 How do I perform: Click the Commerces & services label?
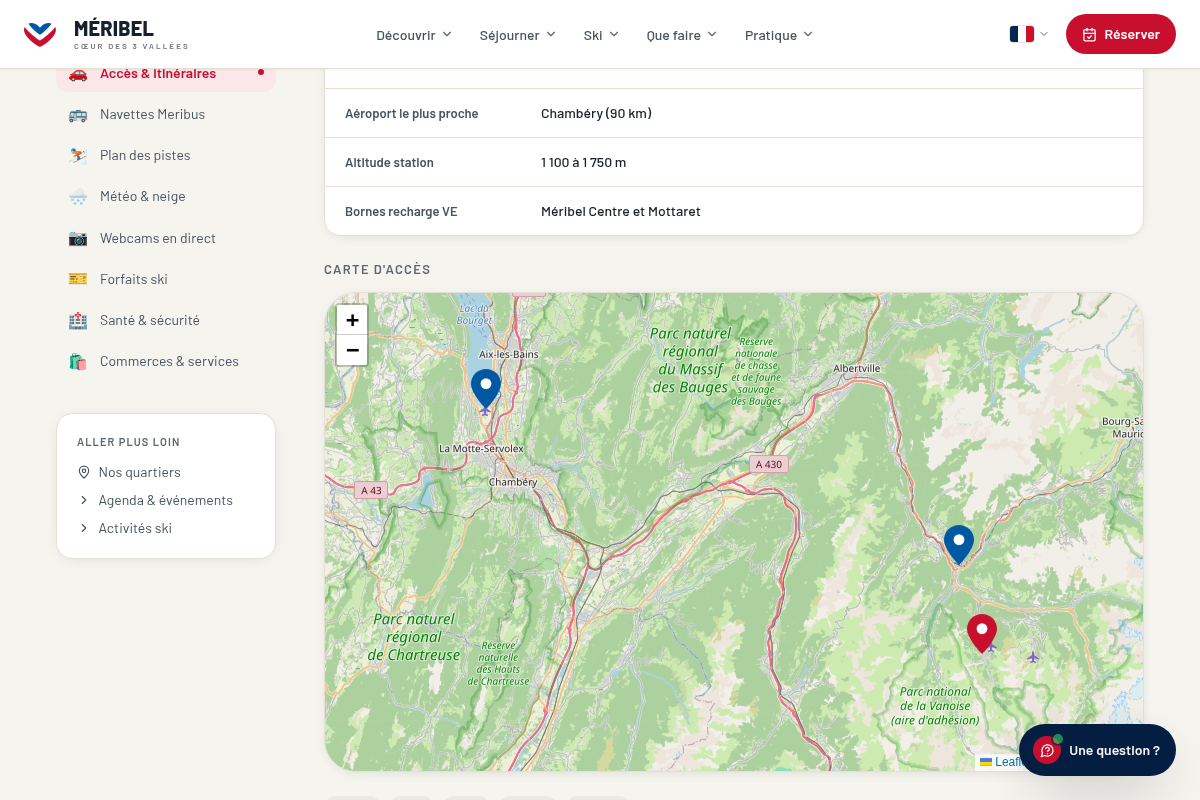click(x=169, y=361)
